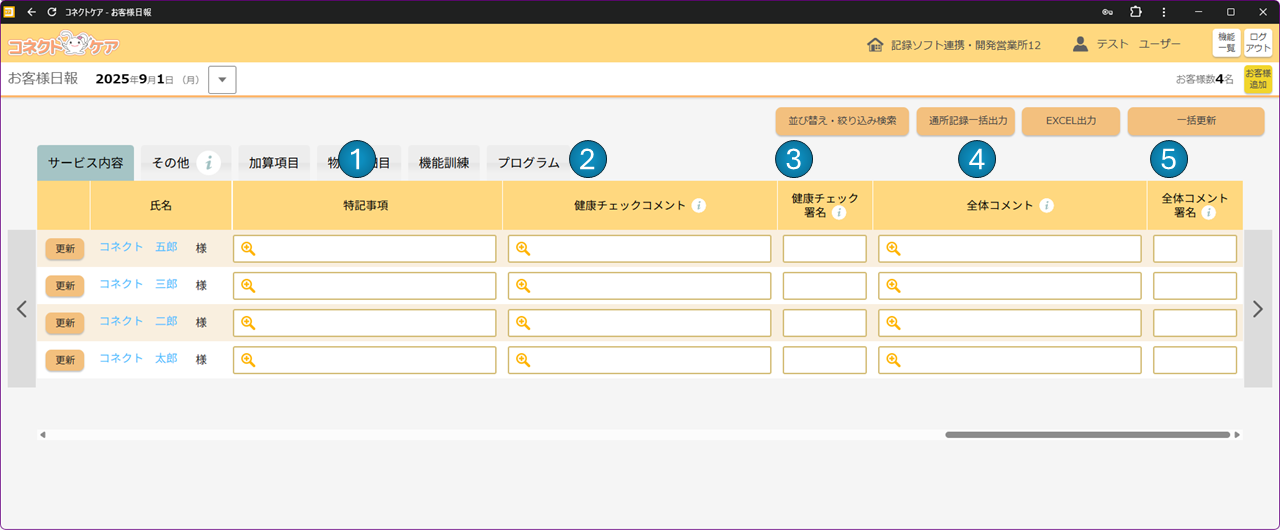Click info icon beside 健康チェックコメント header

click(699, 206)
